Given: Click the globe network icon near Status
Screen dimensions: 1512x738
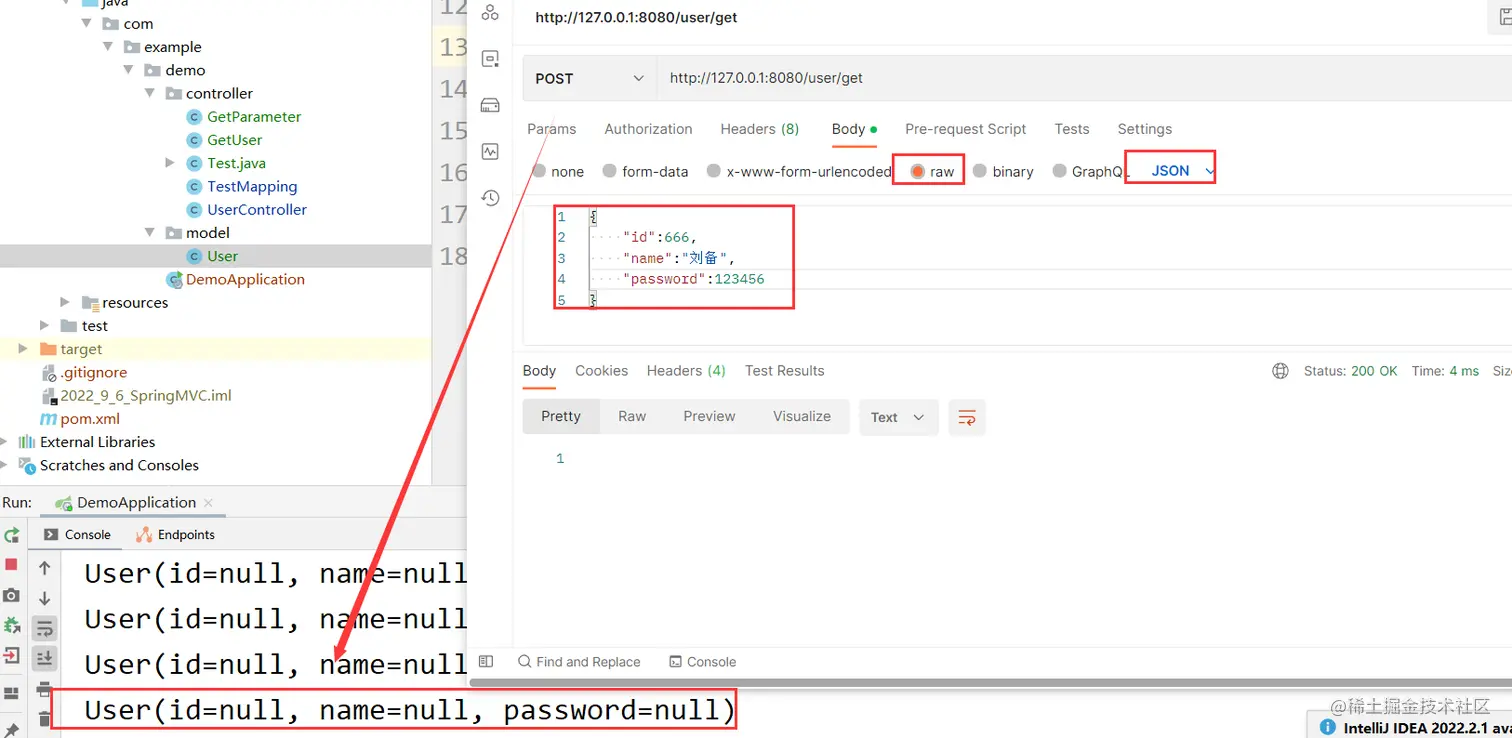Looking at the screenshot, I should [x=1280, y=371].
